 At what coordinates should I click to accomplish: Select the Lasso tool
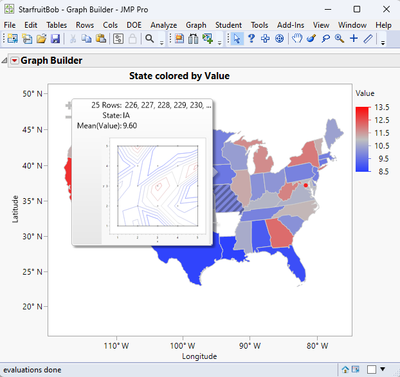pos(325,39)
